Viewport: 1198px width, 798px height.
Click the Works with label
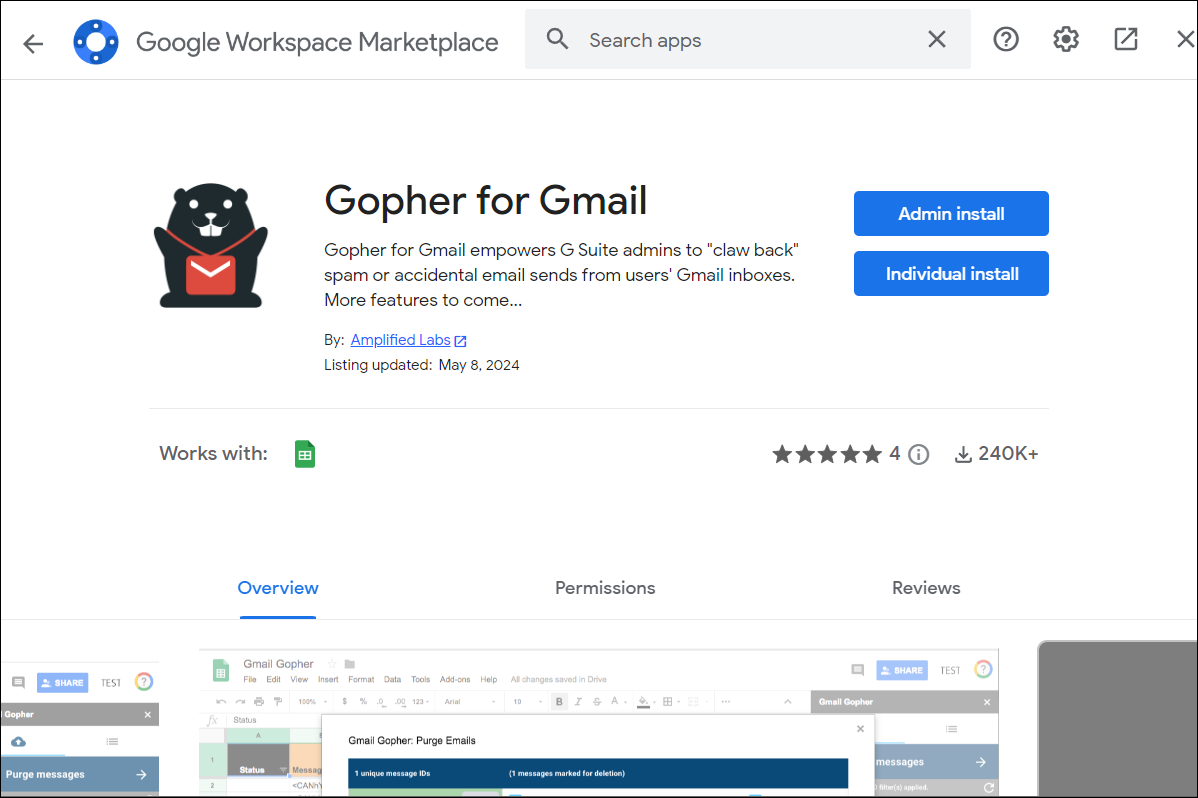click(x=213, y=453)
